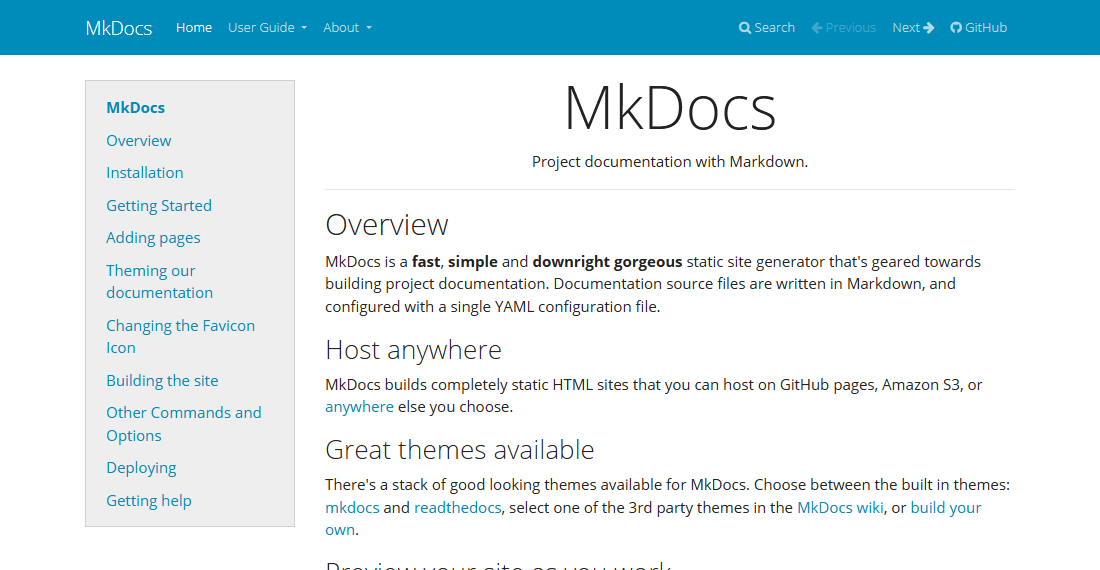Image resolution: width=1100 pixels, height=570 pixels.
Task: Jump to Overview in sidebar
Action: pyautogui.click(x=139, y=140)
